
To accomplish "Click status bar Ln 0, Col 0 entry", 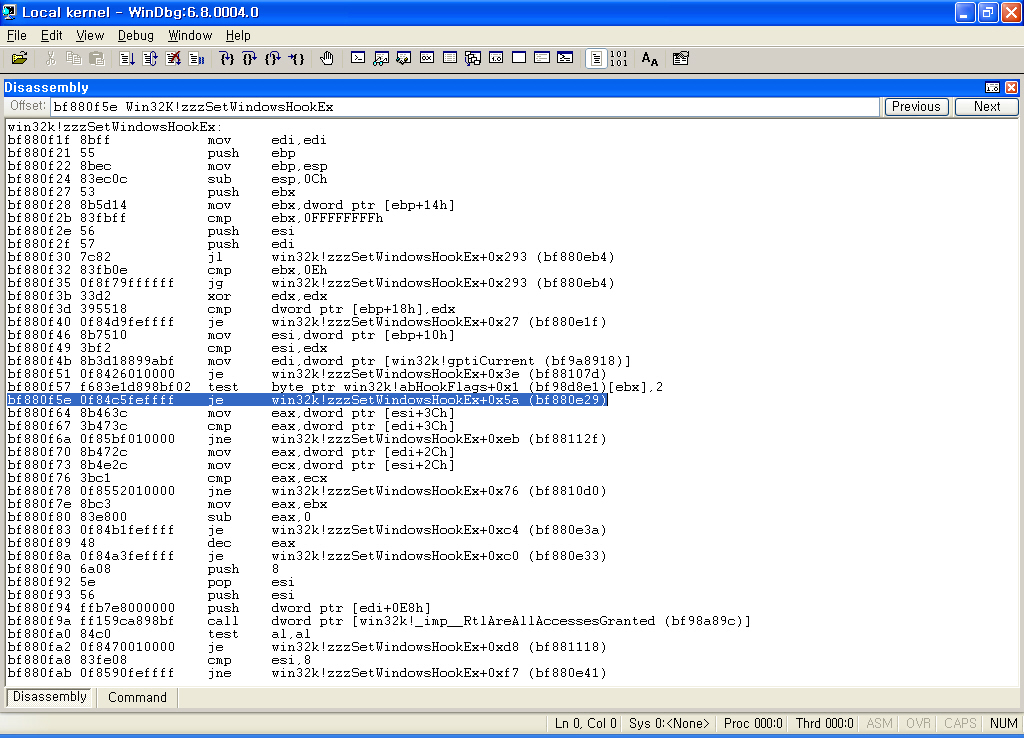I will coord(585,723).
